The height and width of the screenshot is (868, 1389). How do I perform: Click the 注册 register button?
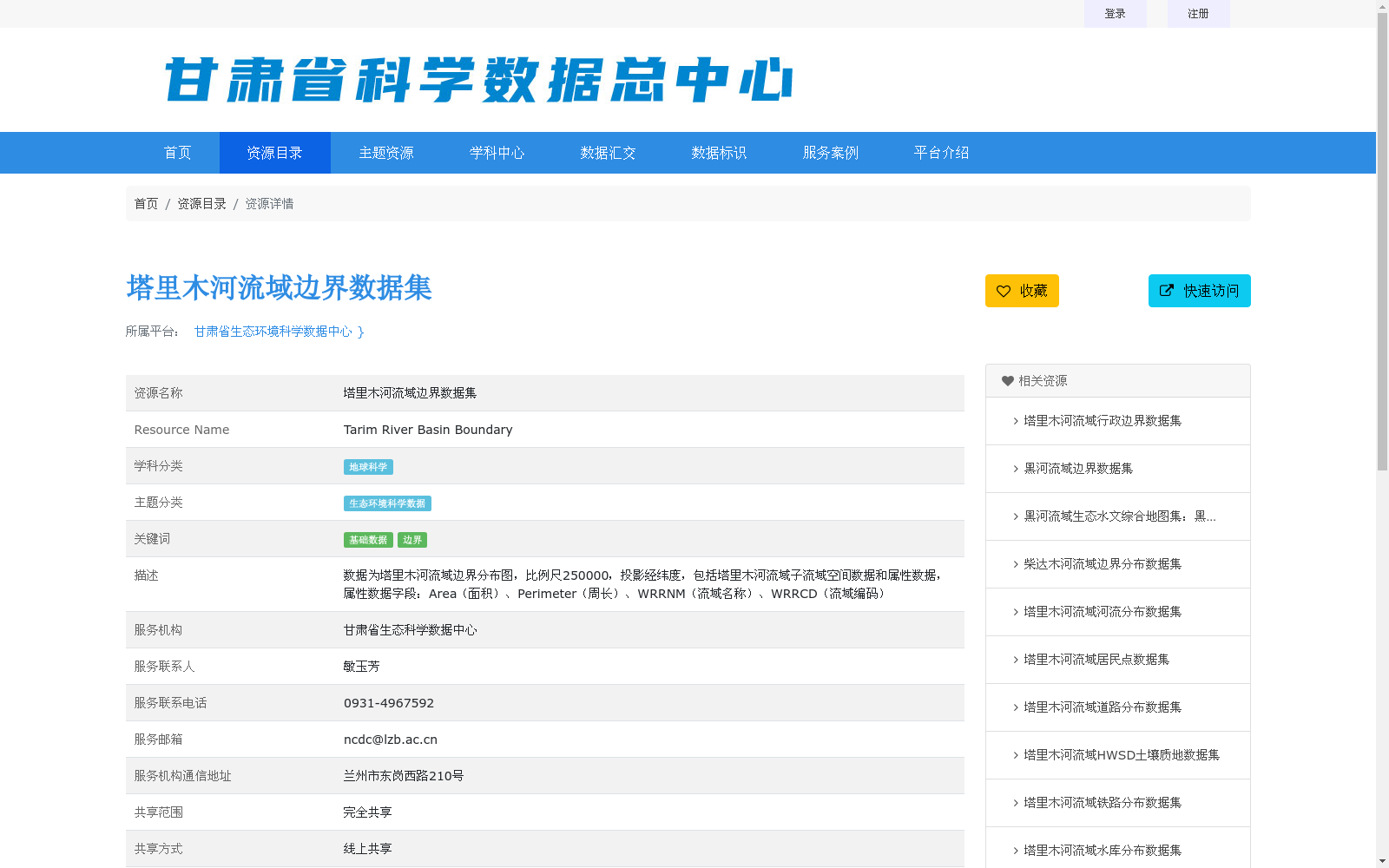click(x=1199, y=14)
